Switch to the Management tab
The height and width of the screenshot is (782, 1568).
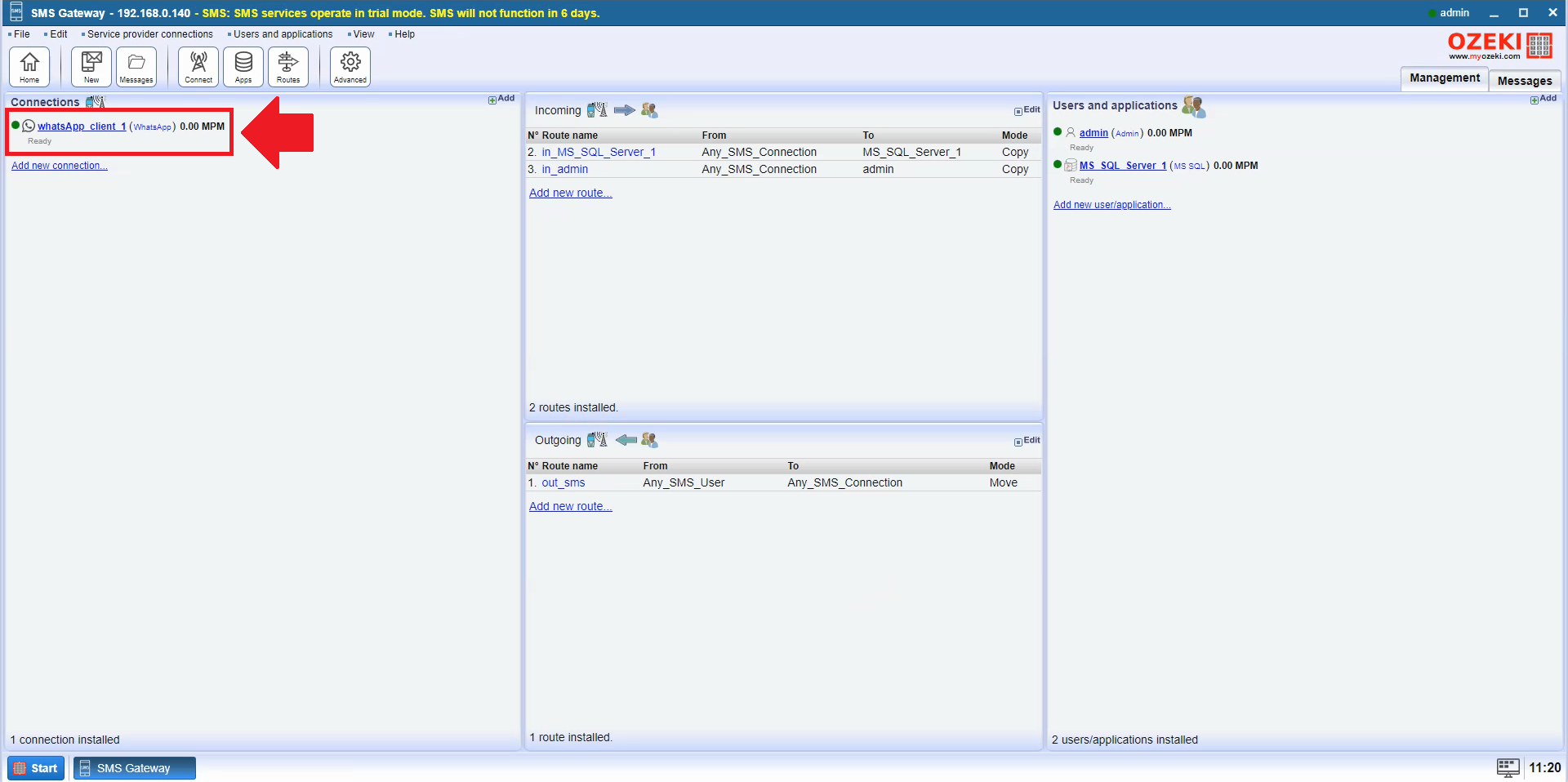click(x=1444, y=78)
